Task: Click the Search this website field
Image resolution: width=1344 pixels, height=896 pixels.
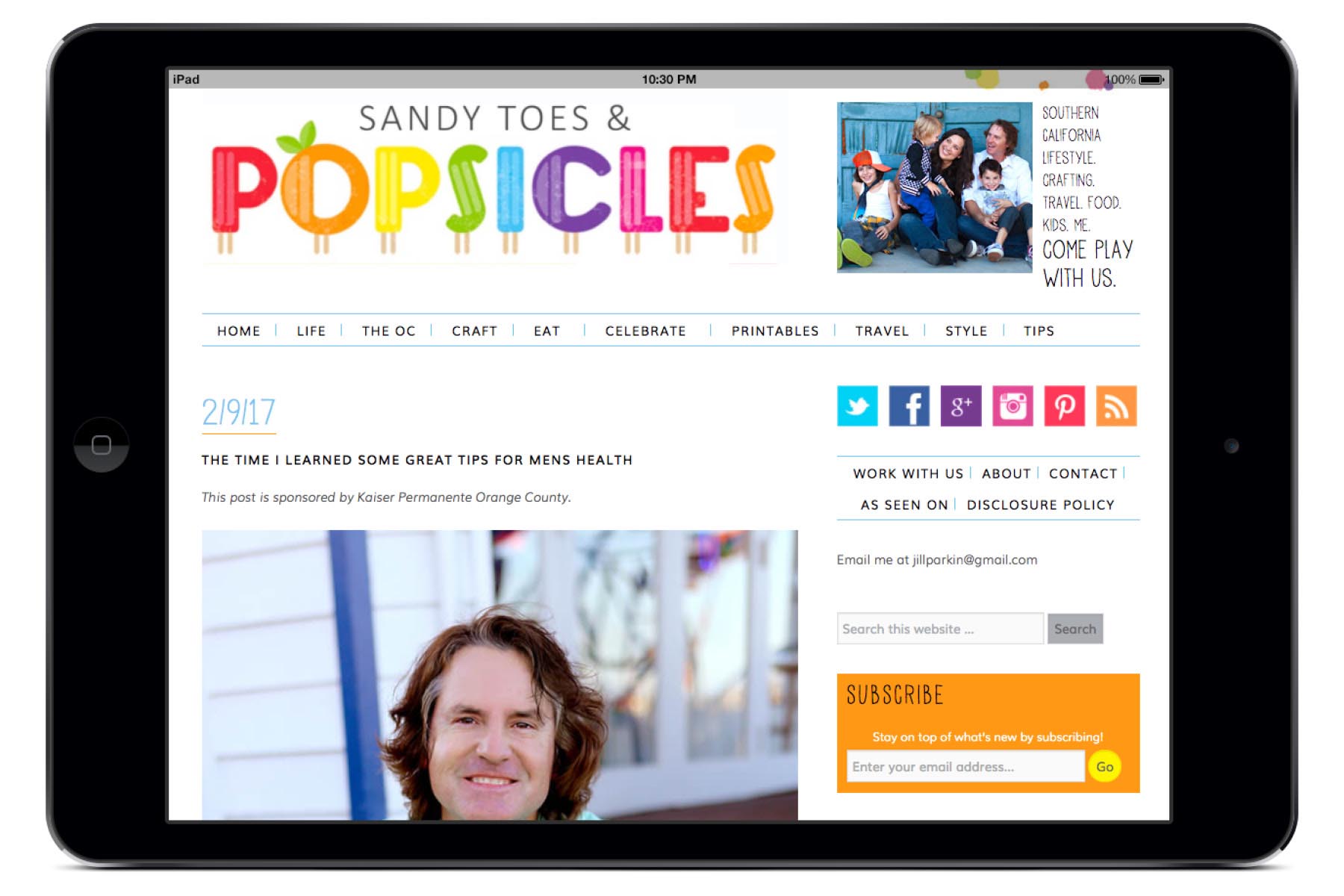Action: tap(940, 629)
